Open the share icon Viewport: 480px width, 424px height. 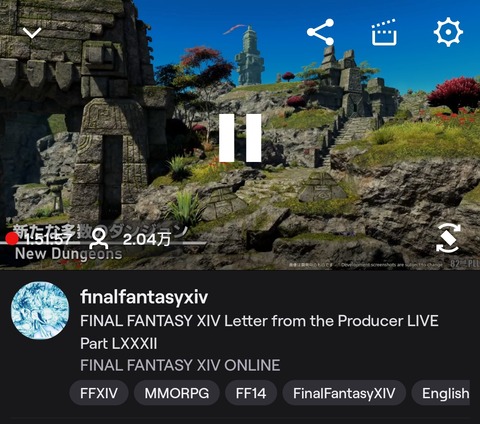pos(320,32)
